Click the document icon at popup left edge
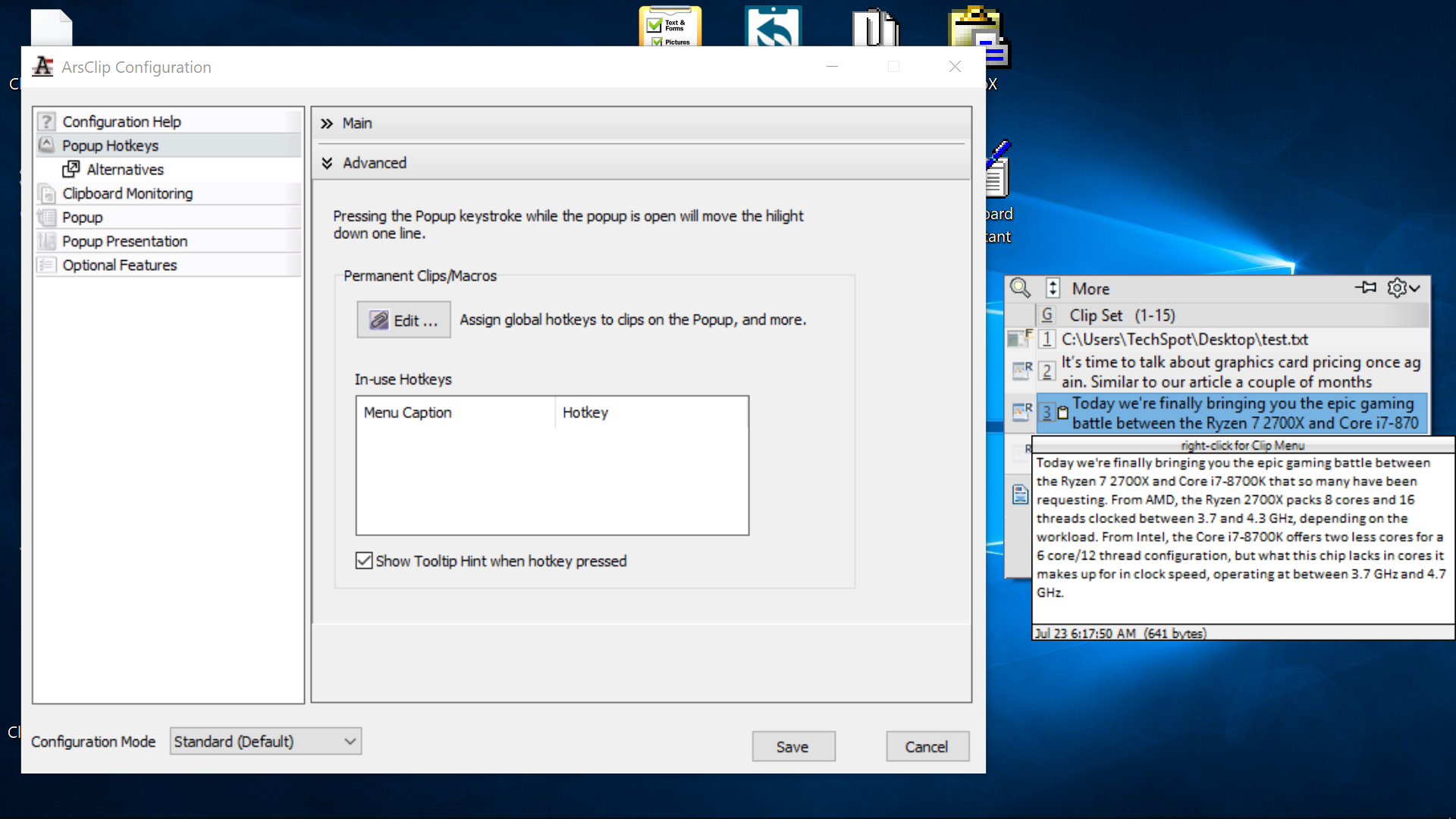This screenshot has height=819, width=1456. pos(1020,495)
